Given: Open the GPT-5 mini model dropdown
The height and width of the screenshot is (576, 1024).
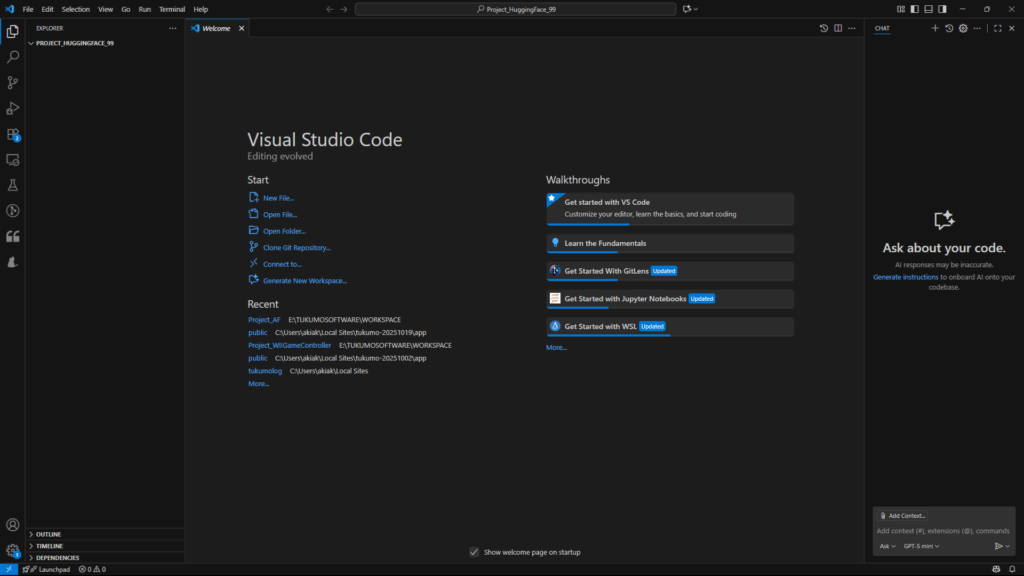Looking at the screenshot, I should click(920, 546).
